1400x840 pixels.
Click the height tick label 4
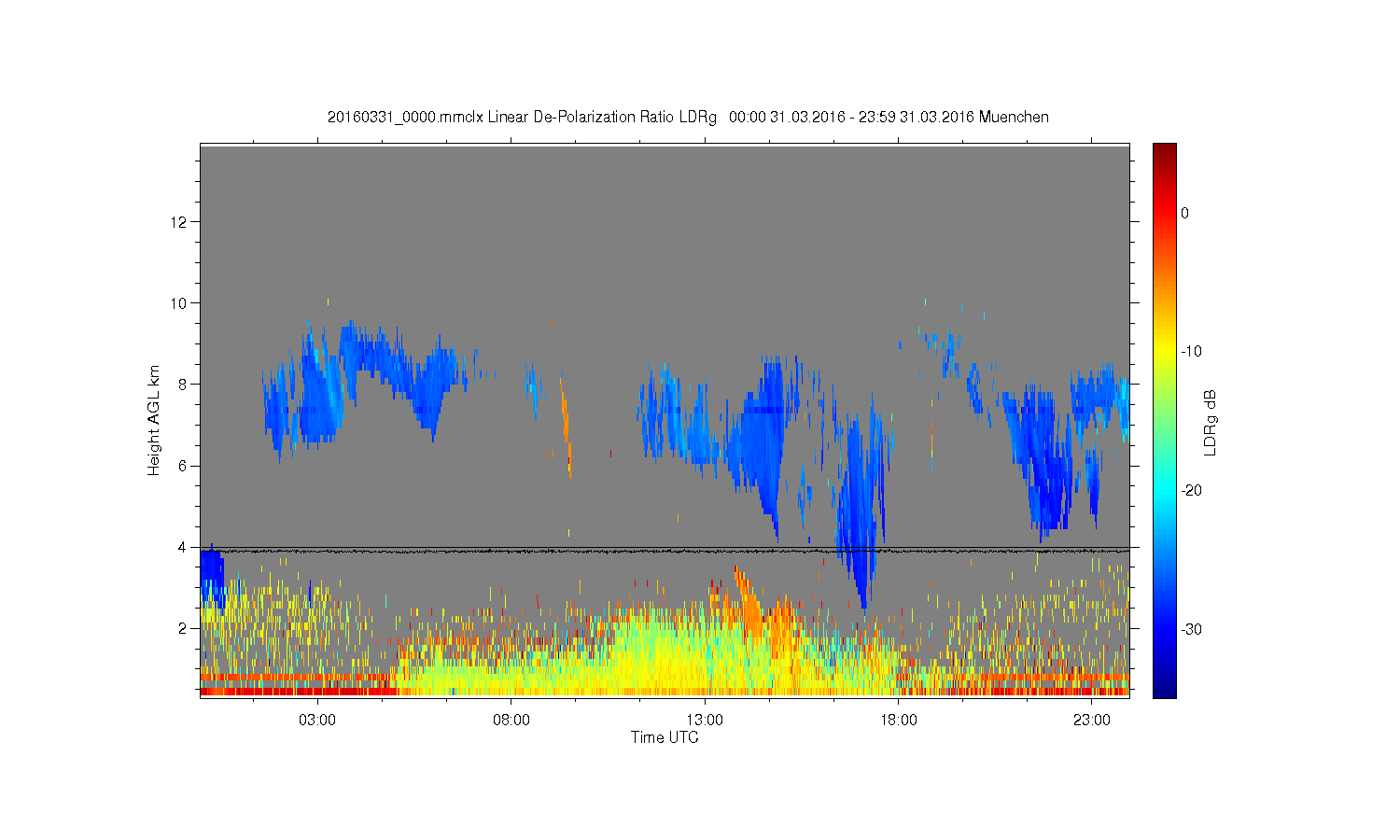(x=184, y=547)
